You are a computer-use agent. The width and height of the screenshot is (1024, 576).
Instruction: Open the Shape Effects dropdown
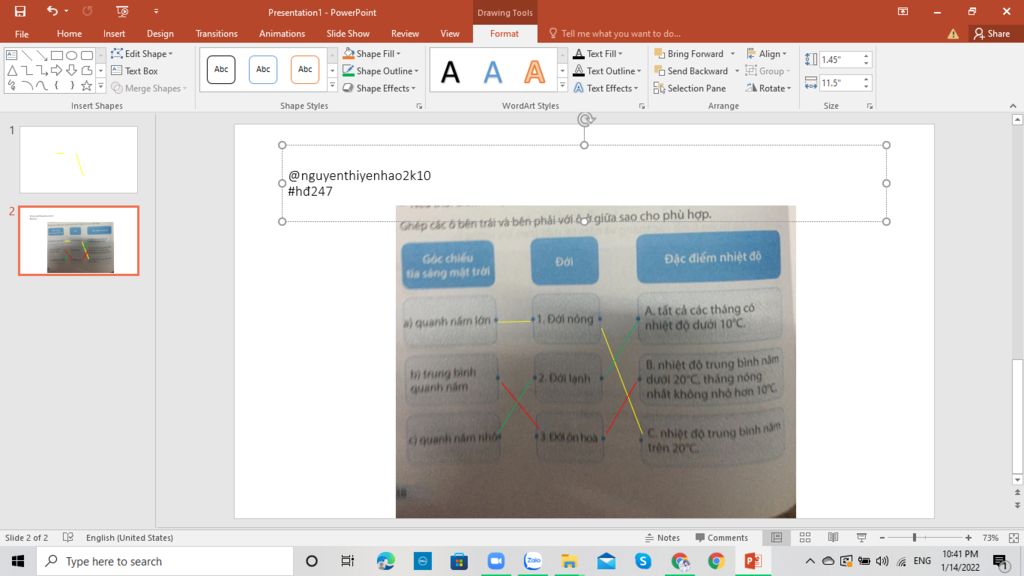[379, 88]
